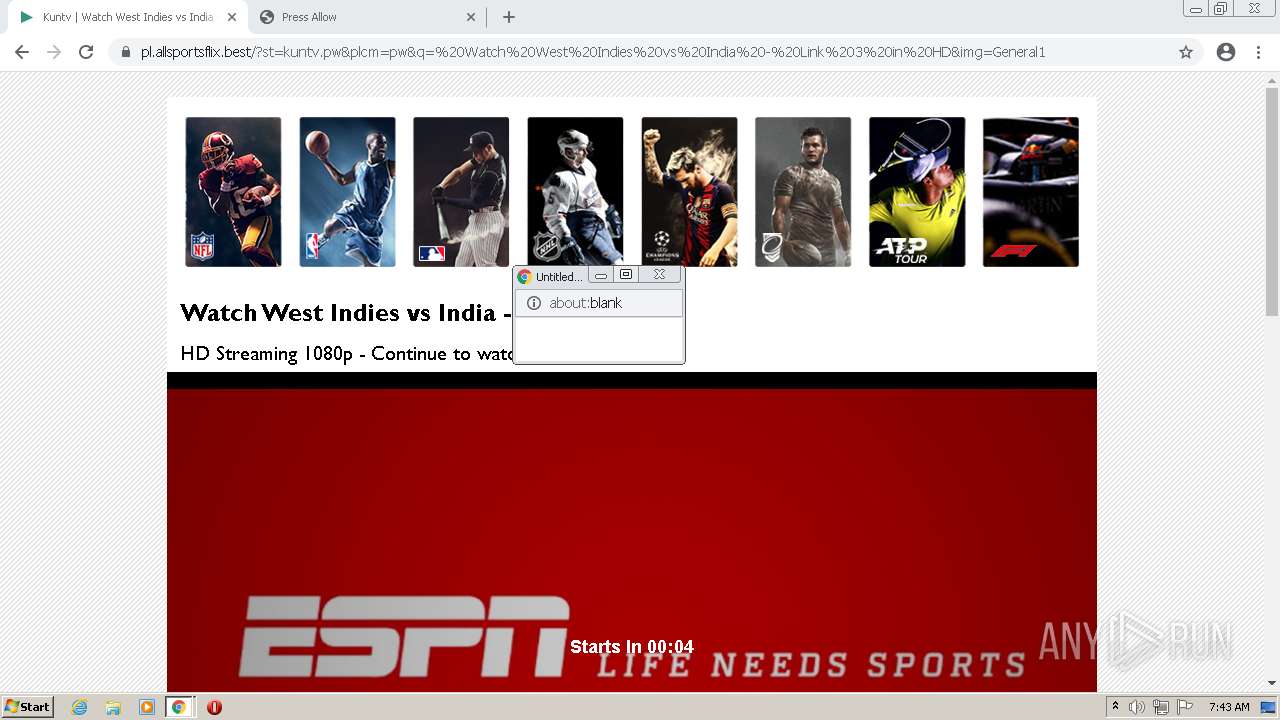Close the Untitled popup window
The image size is (1280, 720).
click(659, 275)
